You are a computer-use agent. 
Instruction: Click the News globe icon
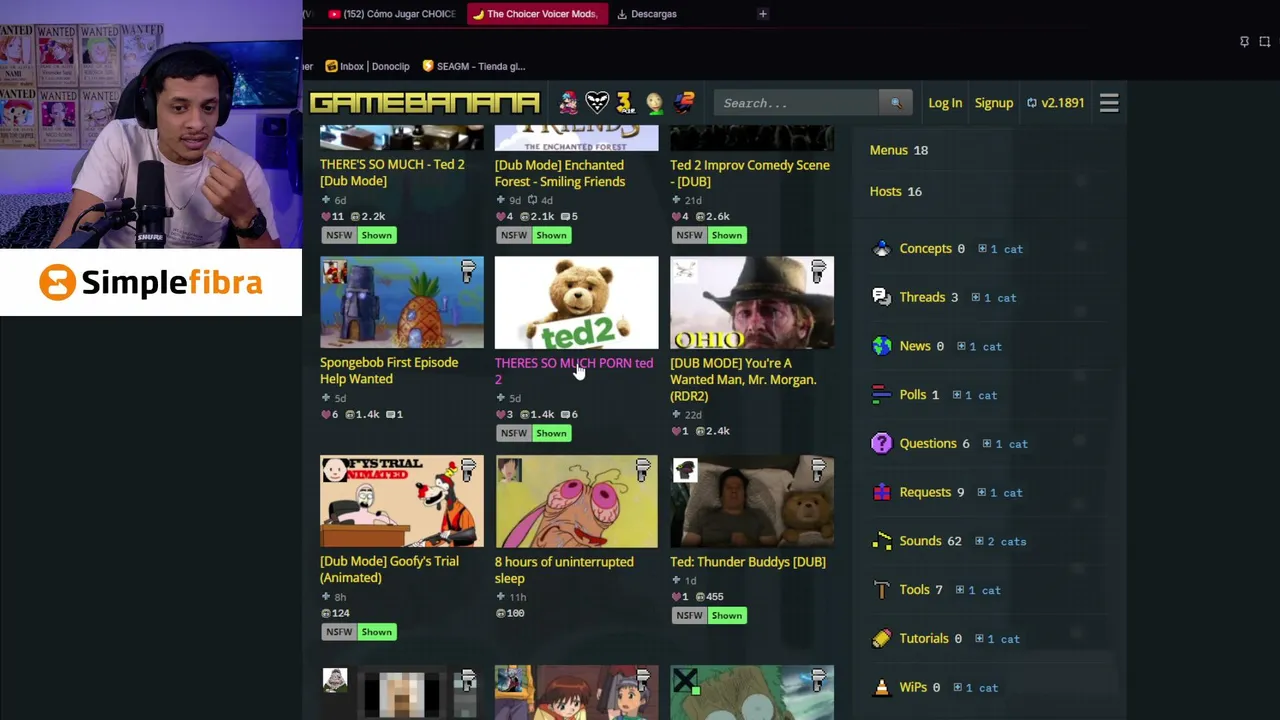[x=881, y=346]
